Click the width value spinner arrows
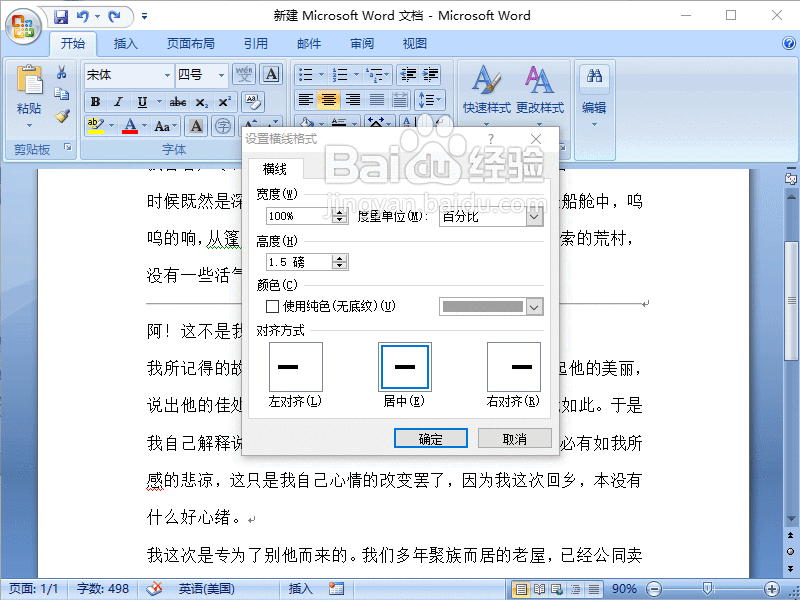Screen dimensions: 800x600 [x=340, y=216]
